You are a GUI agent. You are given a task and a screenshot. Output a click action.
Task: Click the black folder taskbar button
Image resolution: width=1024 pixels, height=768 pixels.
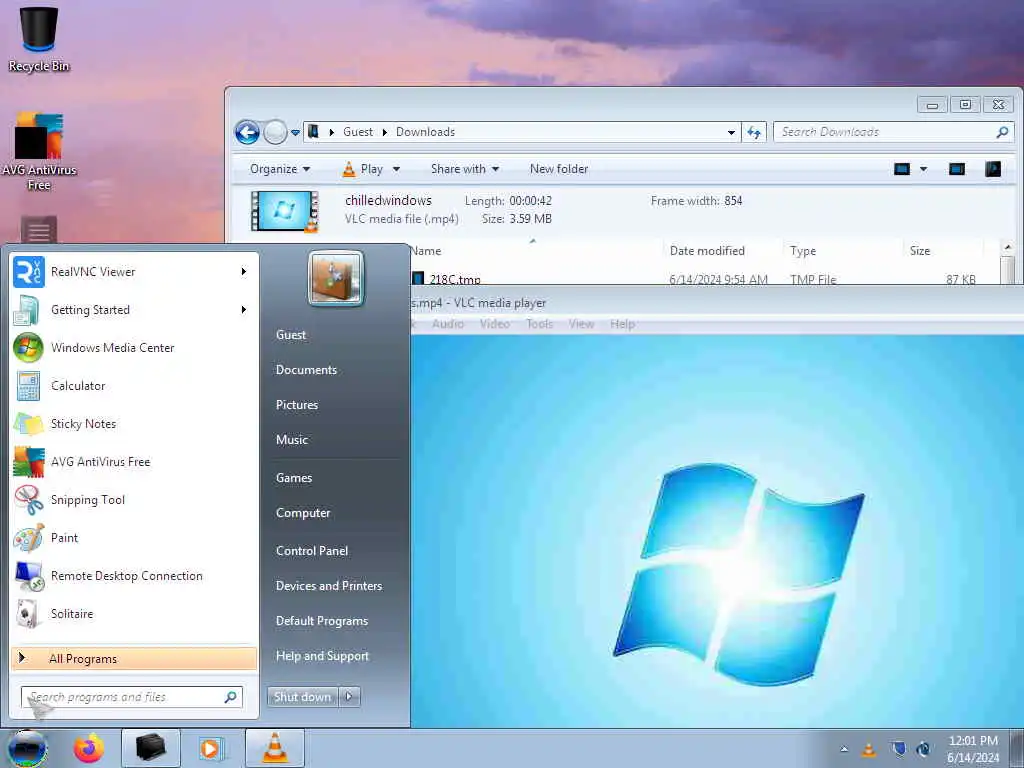151,748
